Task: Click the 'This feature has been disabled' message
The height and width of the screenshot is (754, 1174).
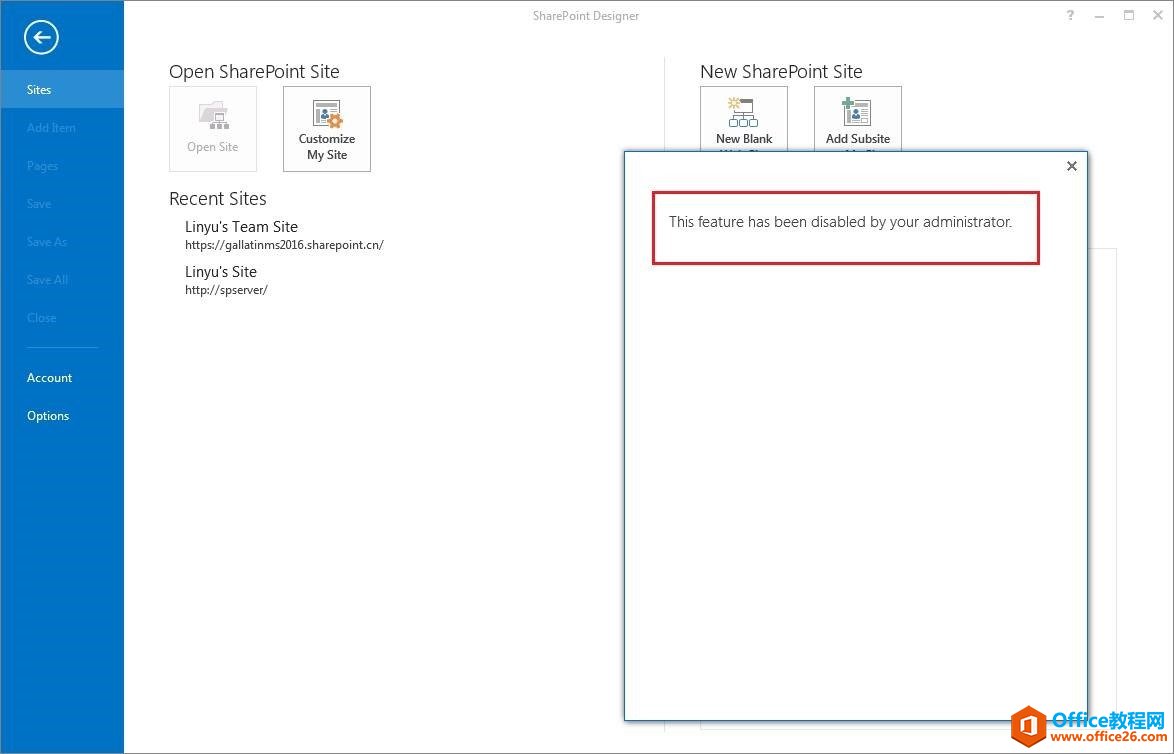Action: [x=840, y=222]
